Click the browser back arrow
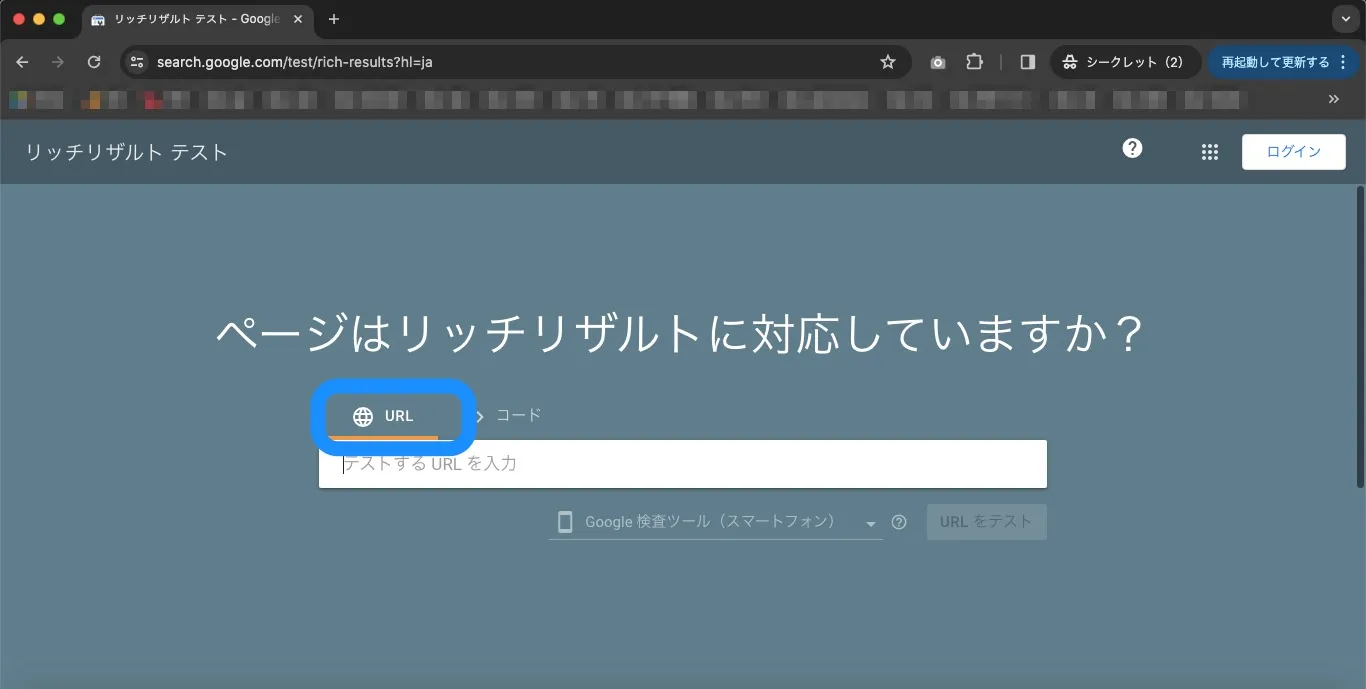Screen dimensions: 1366x689 point(22,62)
